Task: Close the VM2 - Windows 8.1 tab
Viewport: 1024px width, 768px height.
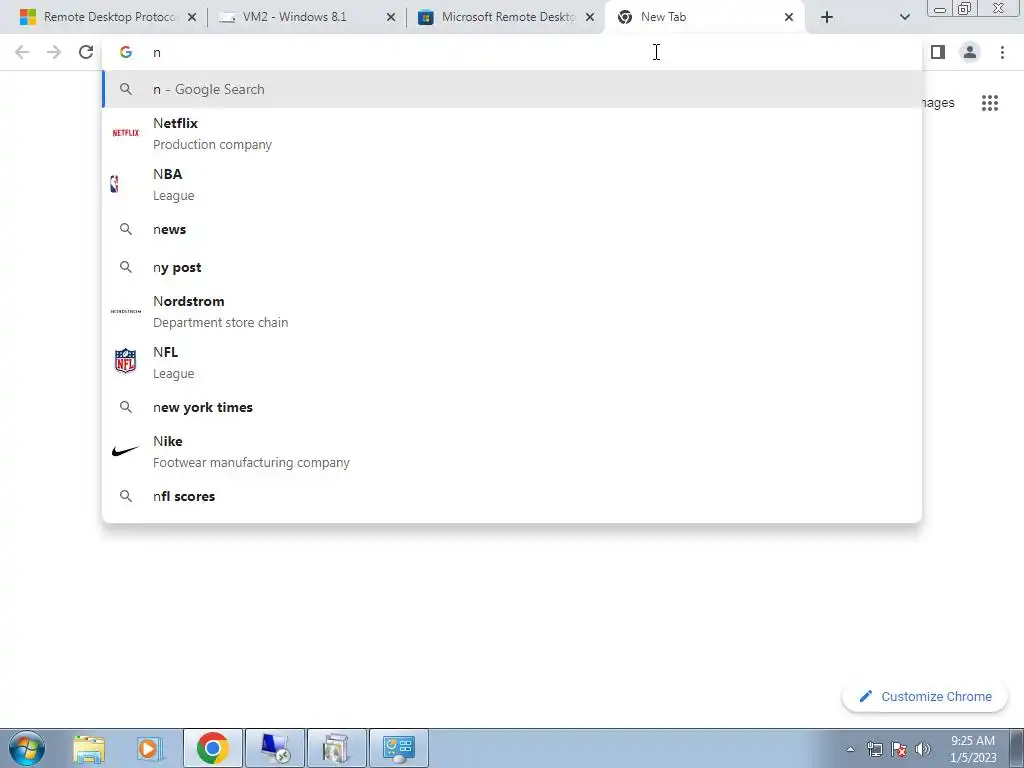Action: pyautogui.click(x=391, y=18)
